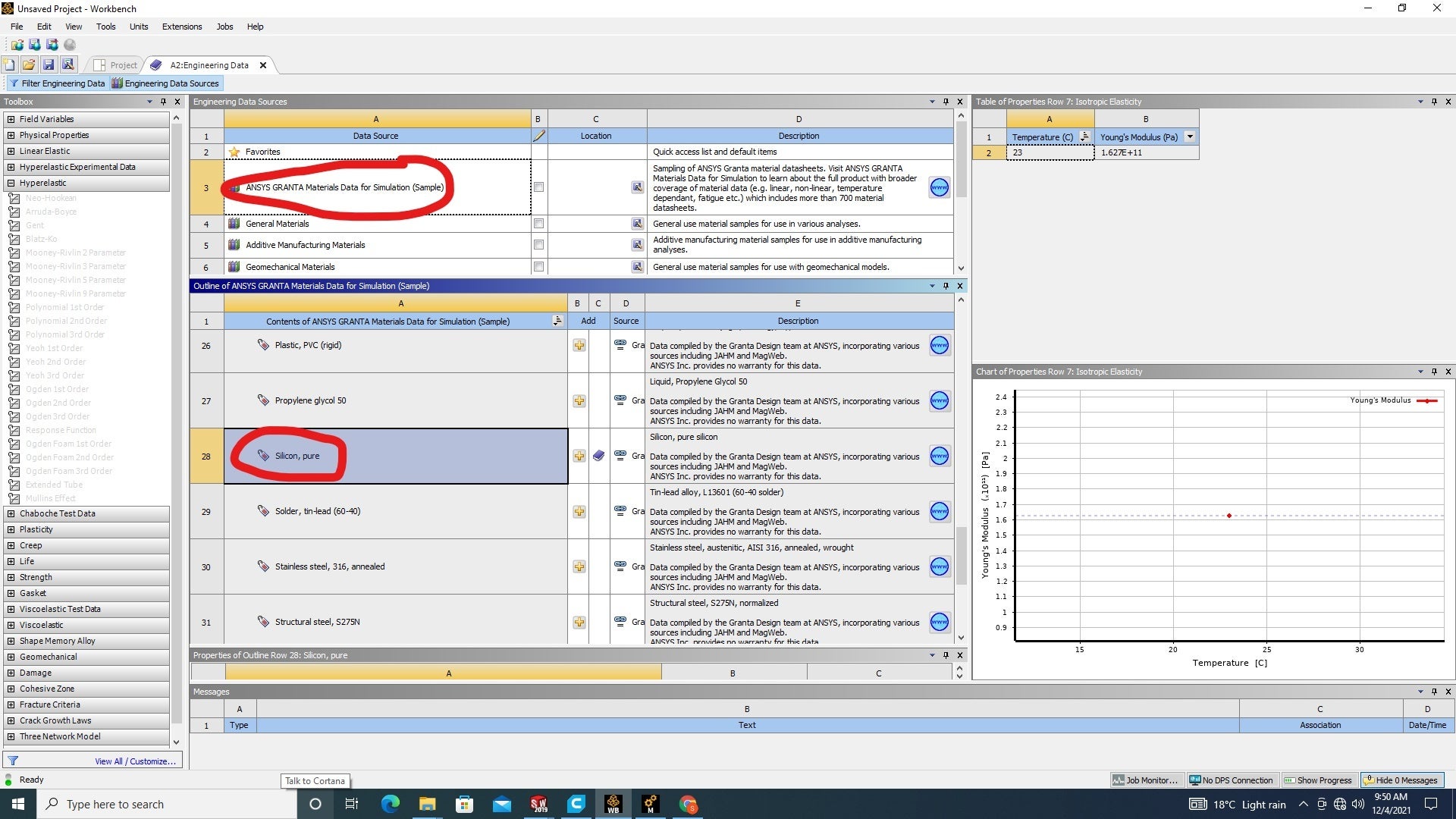Click the add icon for Silicon, pure
1456x819 pixels.
click(x=579, y=456)
